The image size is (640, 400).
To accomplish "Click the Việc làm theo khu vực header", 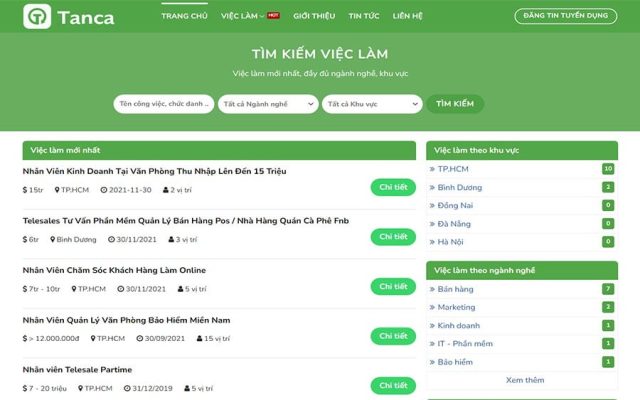I will click(x=522, y=150).
